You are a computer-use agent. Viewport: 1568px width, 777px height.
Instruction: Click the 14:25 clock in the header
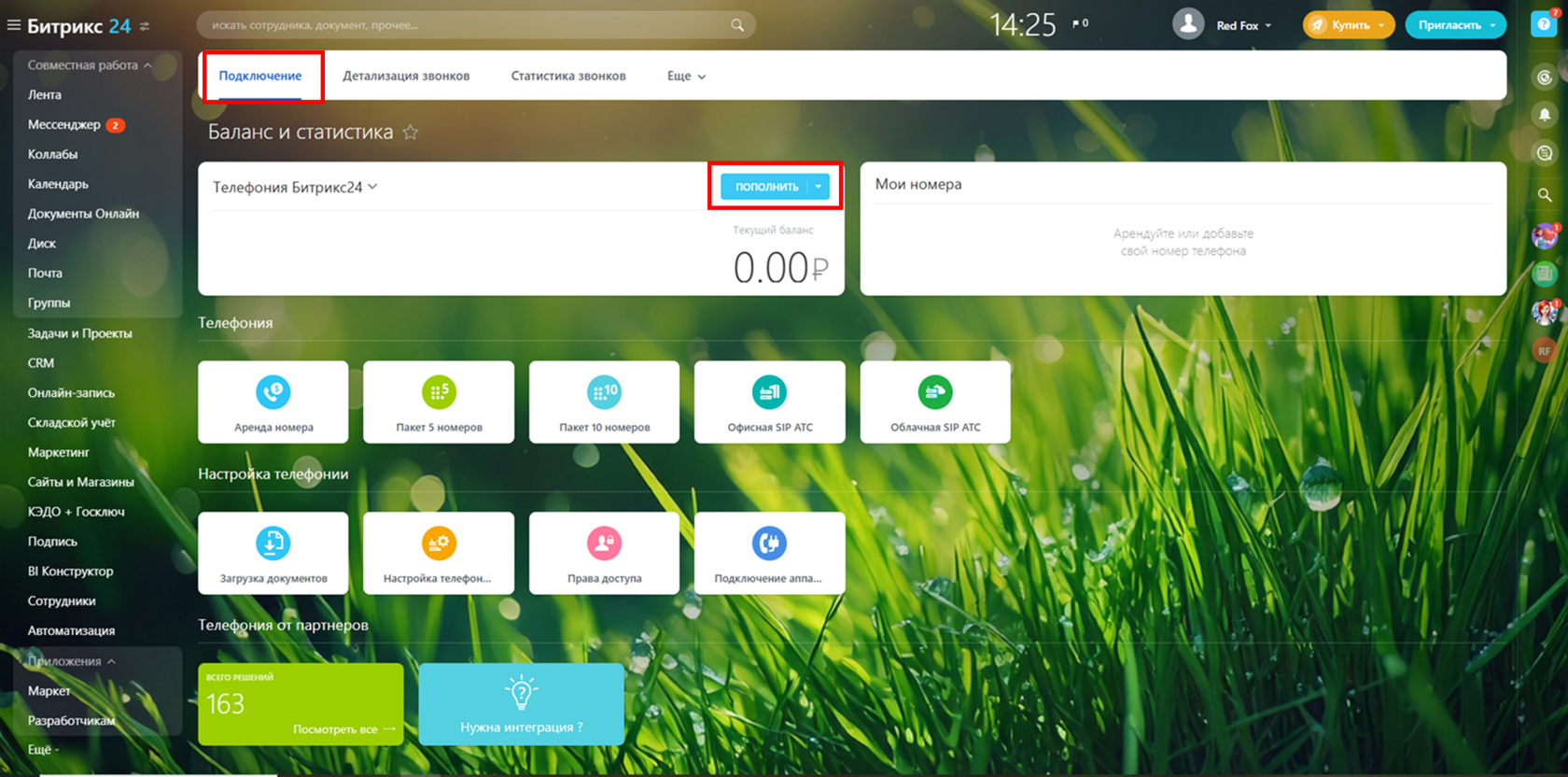click(1023, 25)
